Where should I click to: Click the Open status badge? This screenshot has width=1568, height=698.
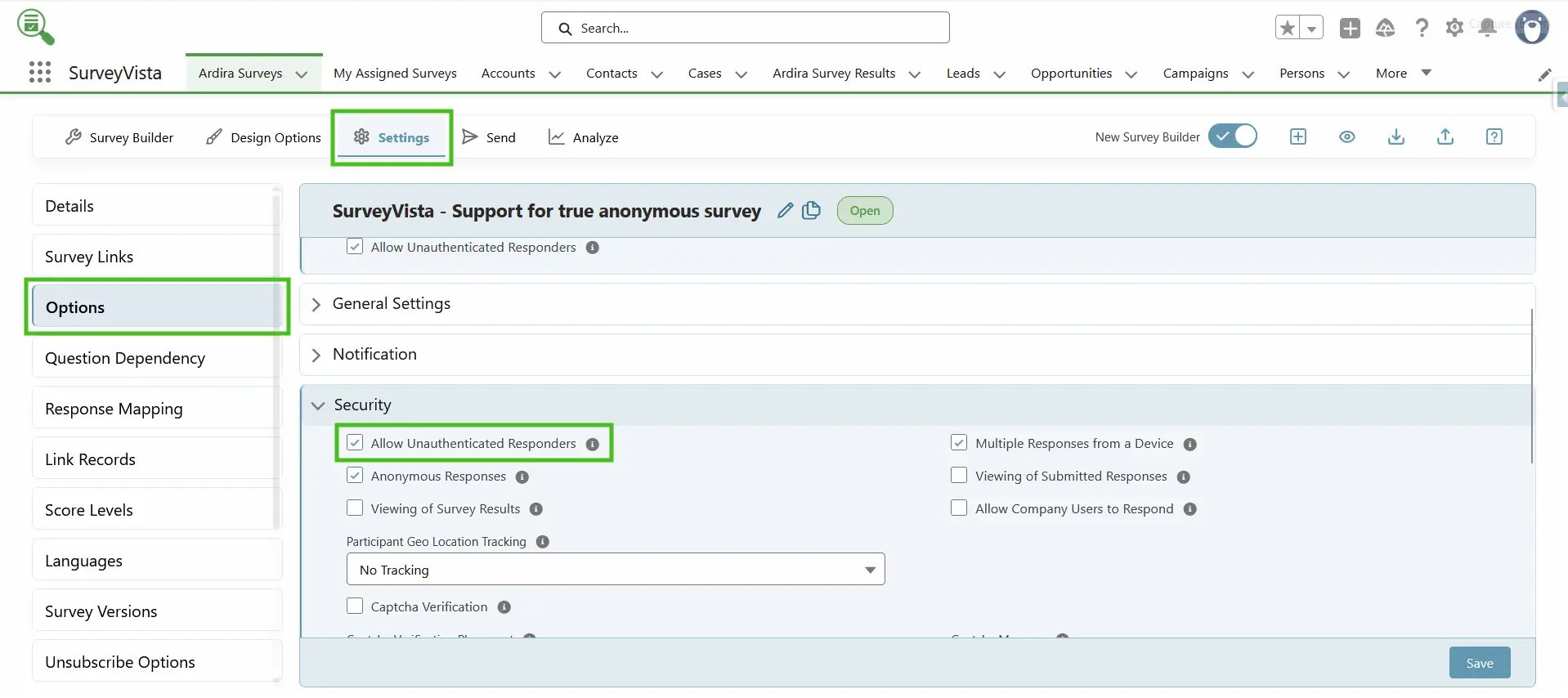point(865,211)
